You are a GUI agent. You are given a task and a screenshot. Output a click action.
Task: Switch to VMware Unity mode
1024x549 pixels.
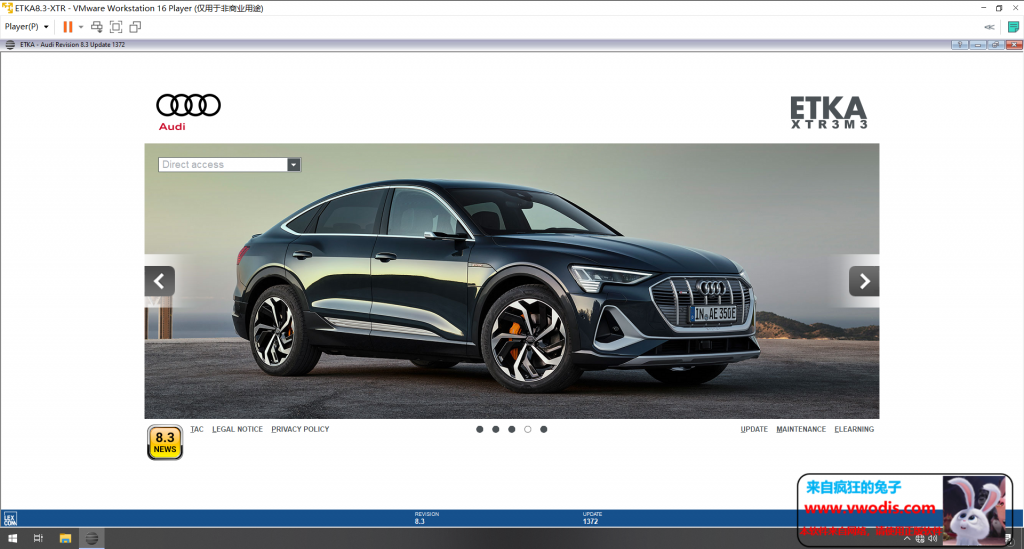click(135, 27)
